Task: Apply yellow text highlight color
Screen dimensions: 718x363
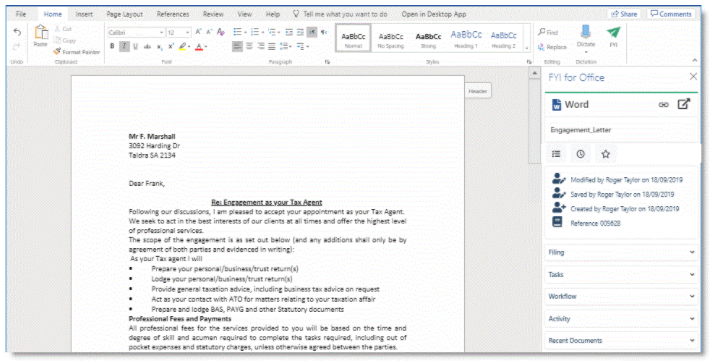Action: click(x=183, y=46)
